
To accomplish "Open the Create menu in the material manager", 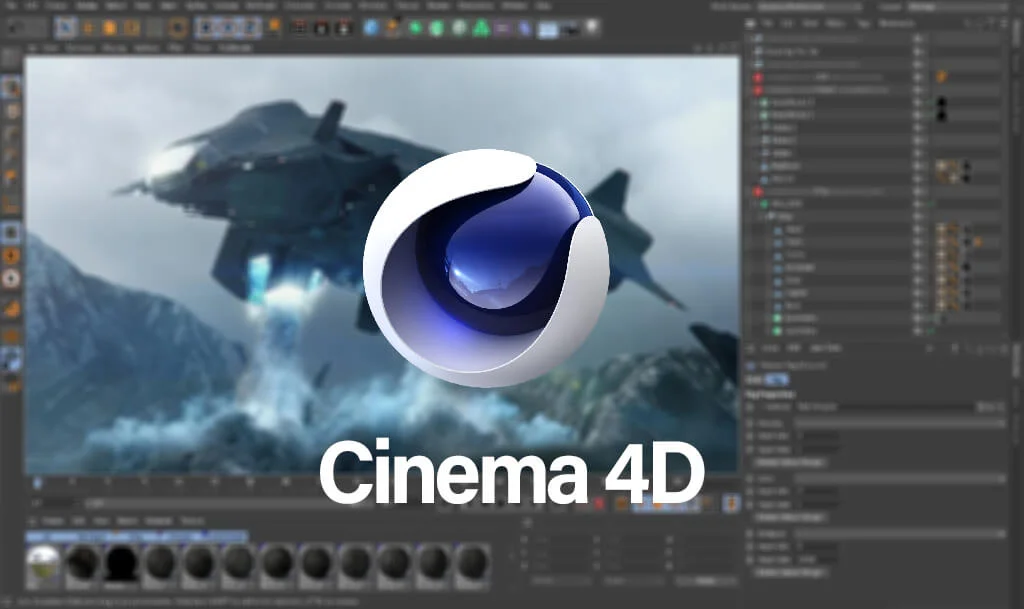I will point(53,521).
